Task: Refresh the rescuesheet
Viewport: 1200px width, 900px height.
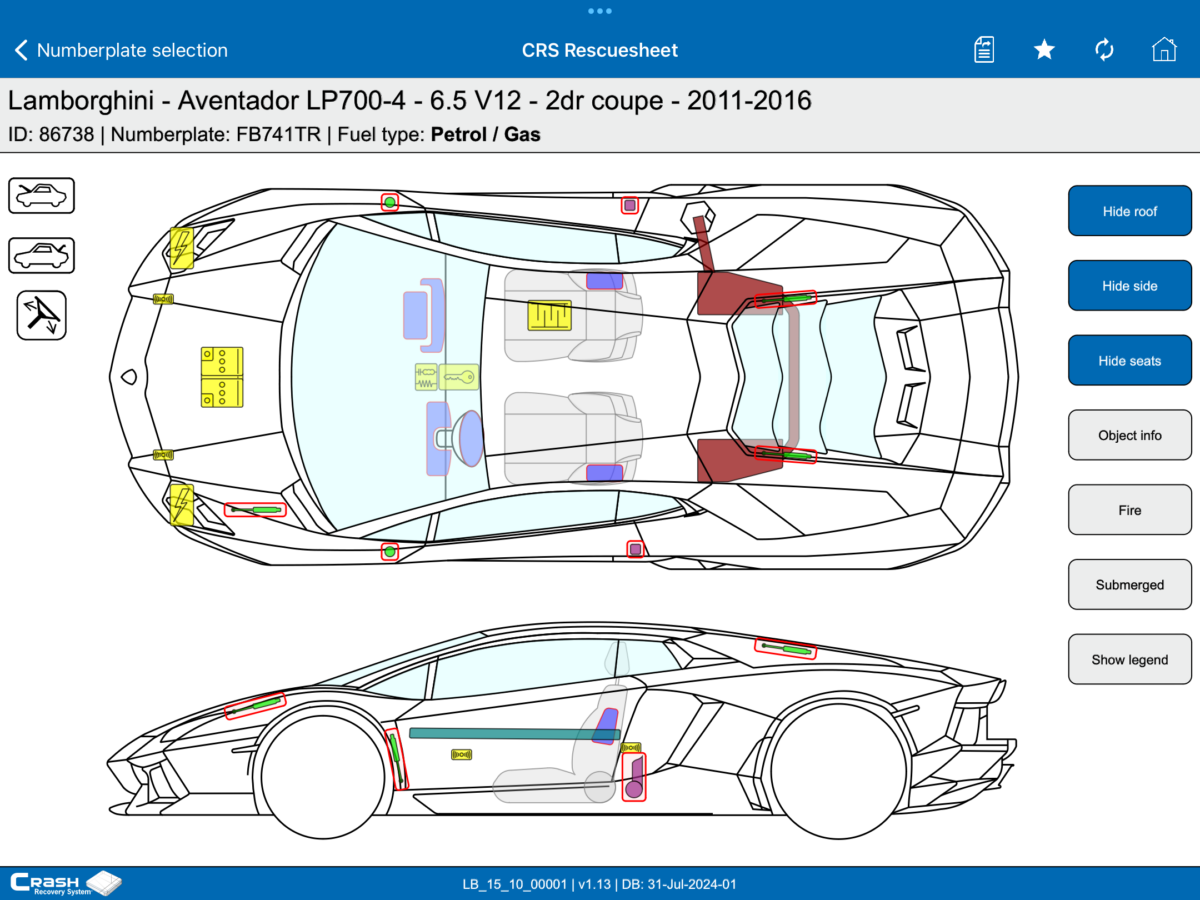Action: click(x=1104, y=50)
